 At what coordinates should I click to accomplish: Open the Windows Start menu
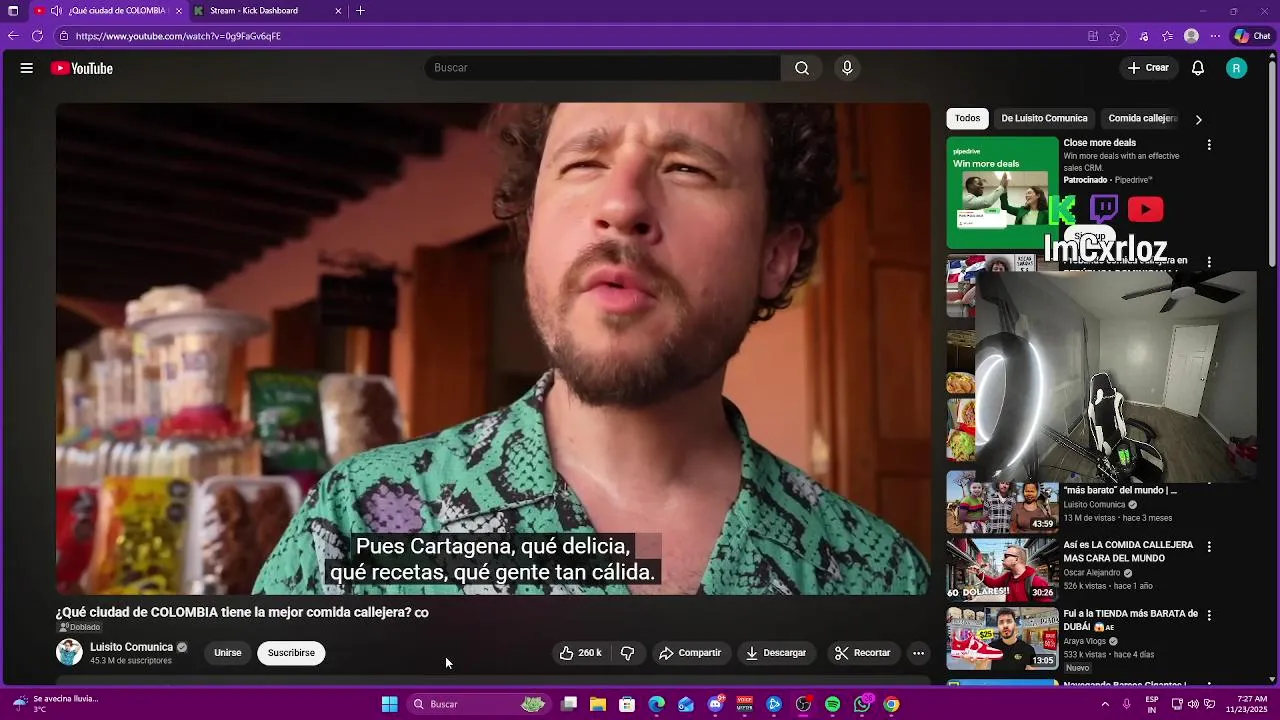pos(389,704)
